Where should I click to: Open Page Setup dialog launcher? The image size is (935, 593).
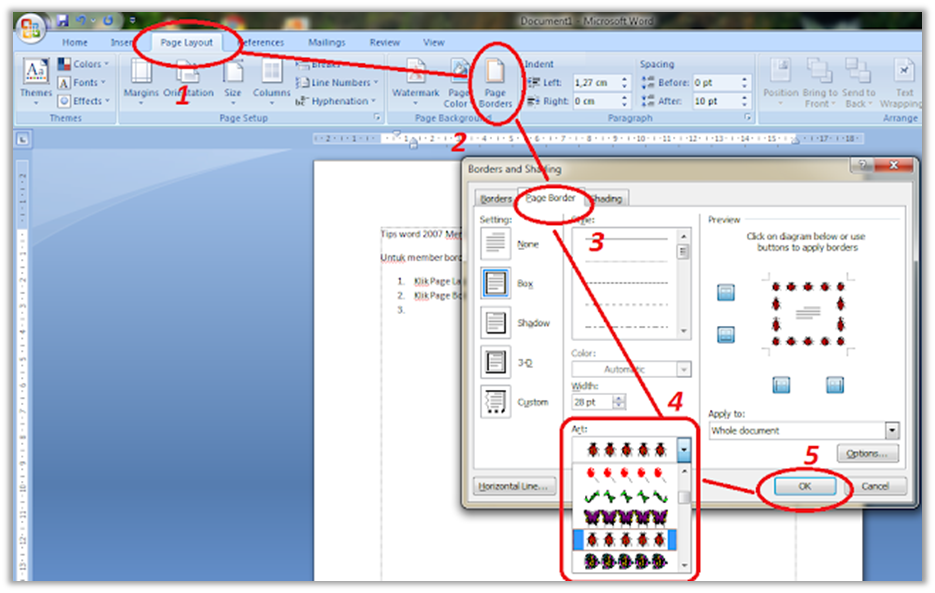pyautogui.click(x=377, y=118)
